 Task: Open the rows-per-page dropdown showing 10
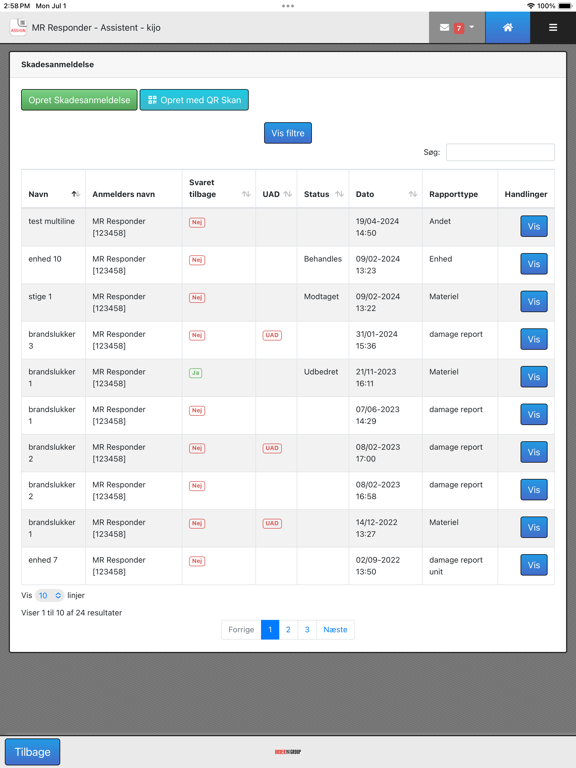coord(49,596)
